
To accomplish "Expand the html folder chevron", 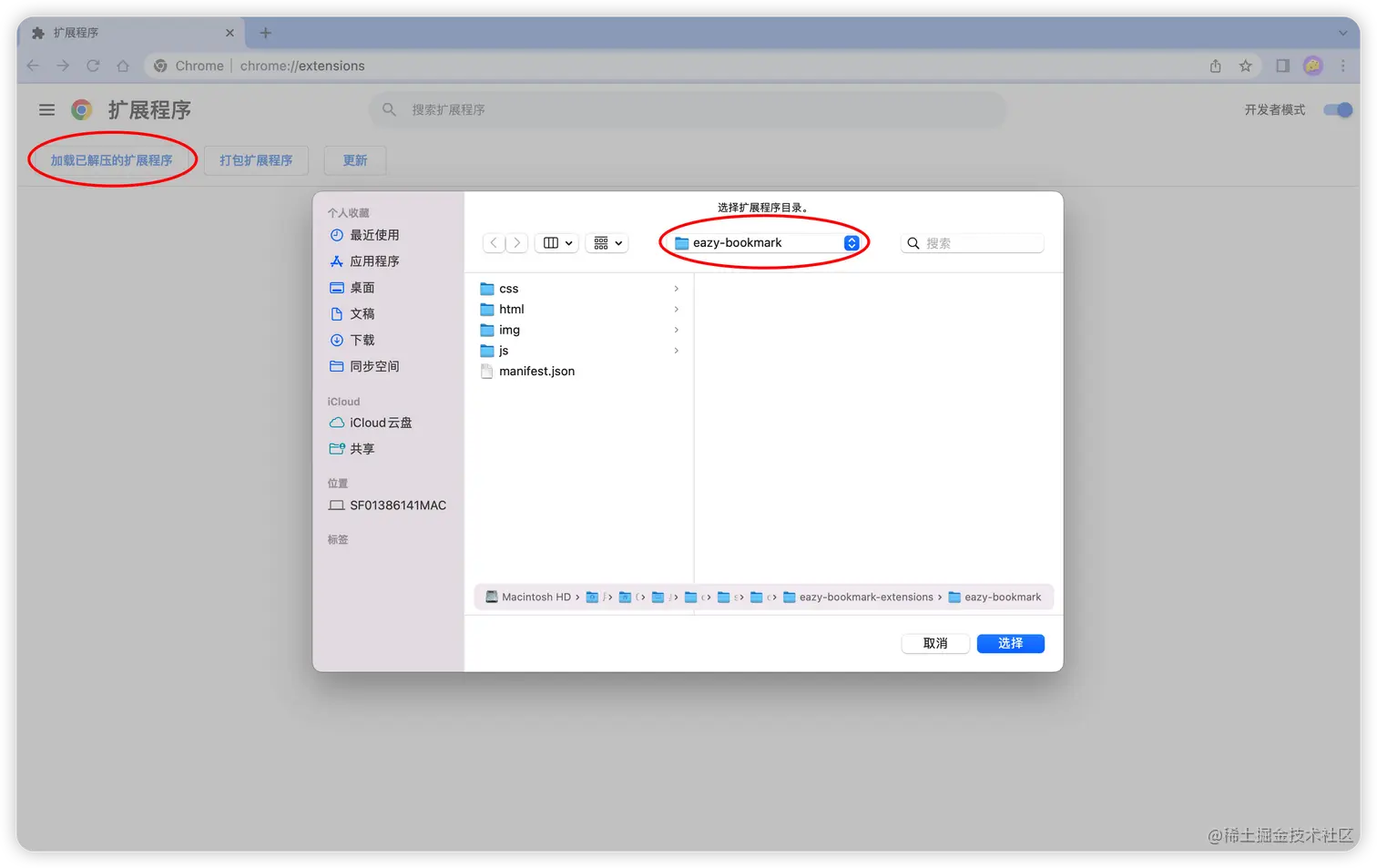I will click(676, 310).
